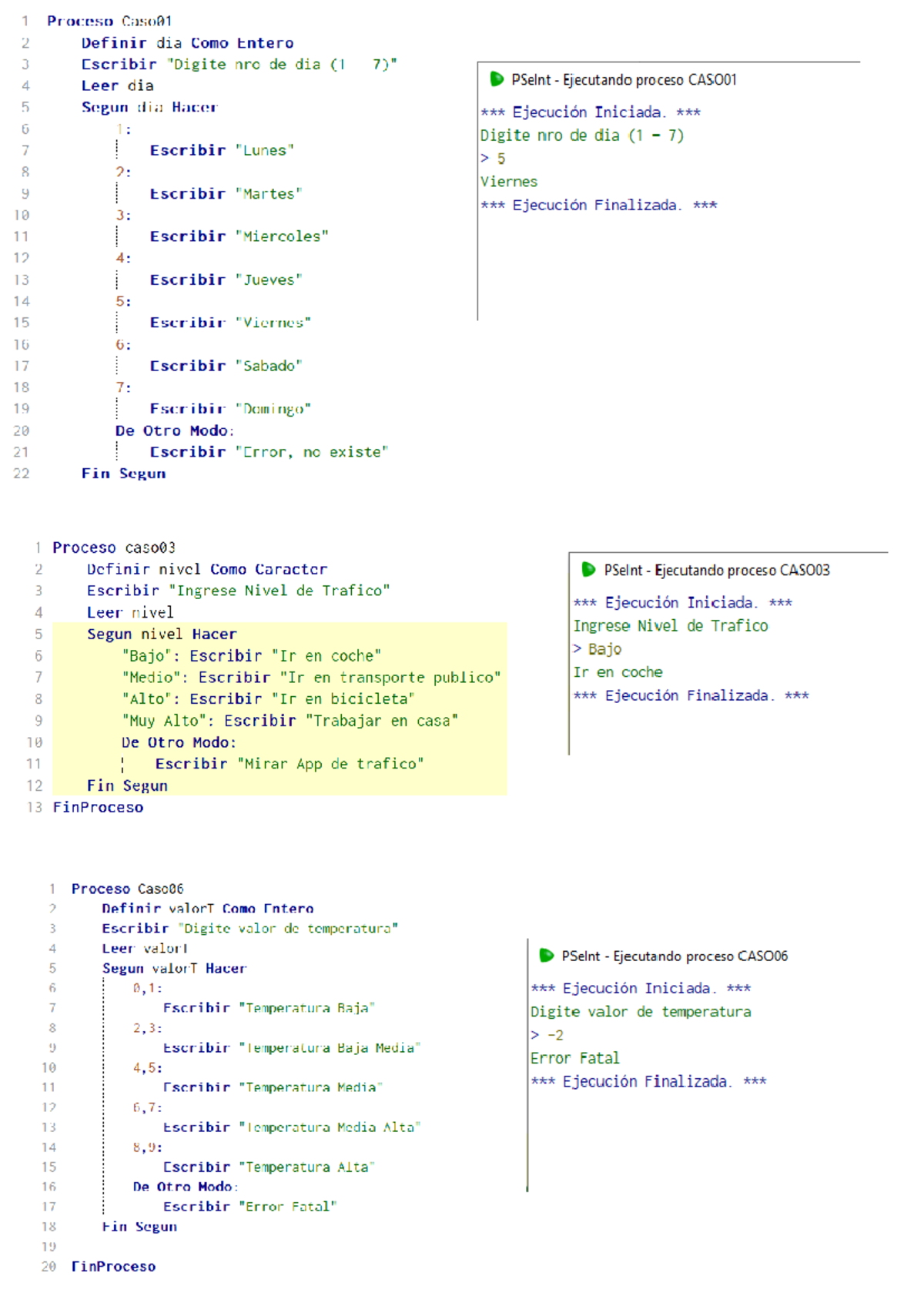The height and width of the screenshot is (1306, 924).
Task: Select the CASO03 execution window title
Action: 716,571
